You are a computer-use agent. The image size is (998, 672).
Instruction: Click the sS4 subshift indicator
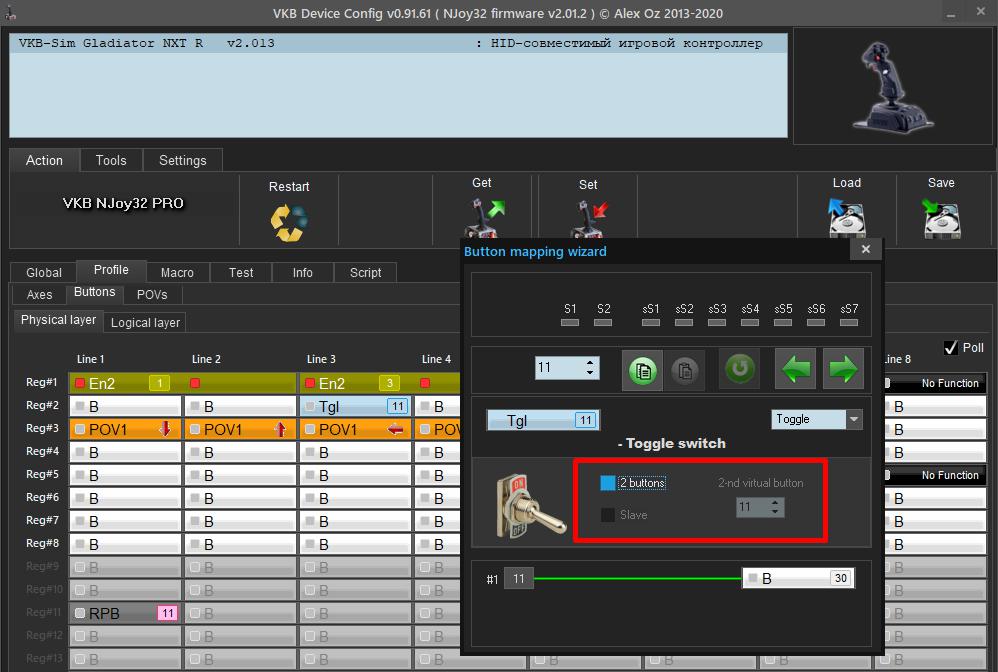(750, 323)
